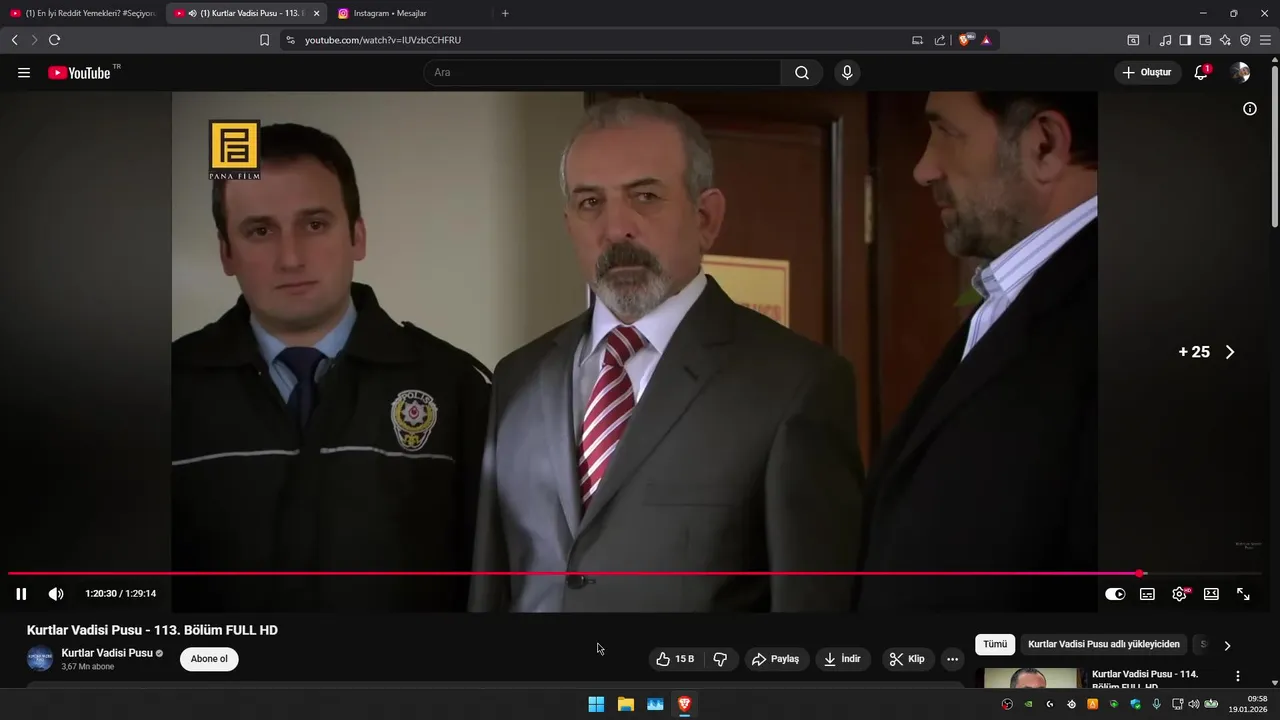Open File Explorer from taskbar
Screen dimensions: 1280x720
point(626,704)
